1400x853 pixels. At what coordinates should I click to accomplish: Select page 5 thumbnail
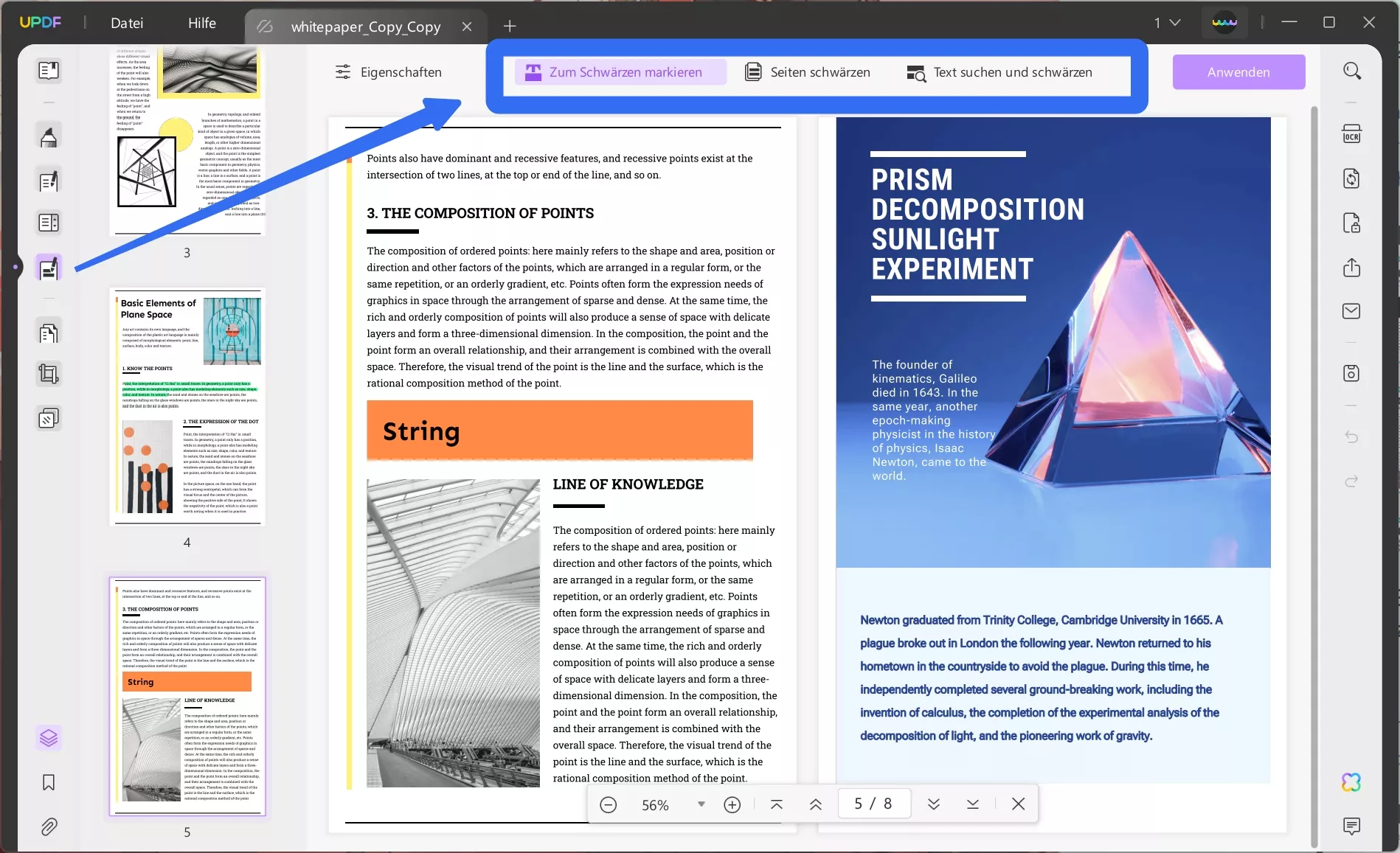click(187, 697)
